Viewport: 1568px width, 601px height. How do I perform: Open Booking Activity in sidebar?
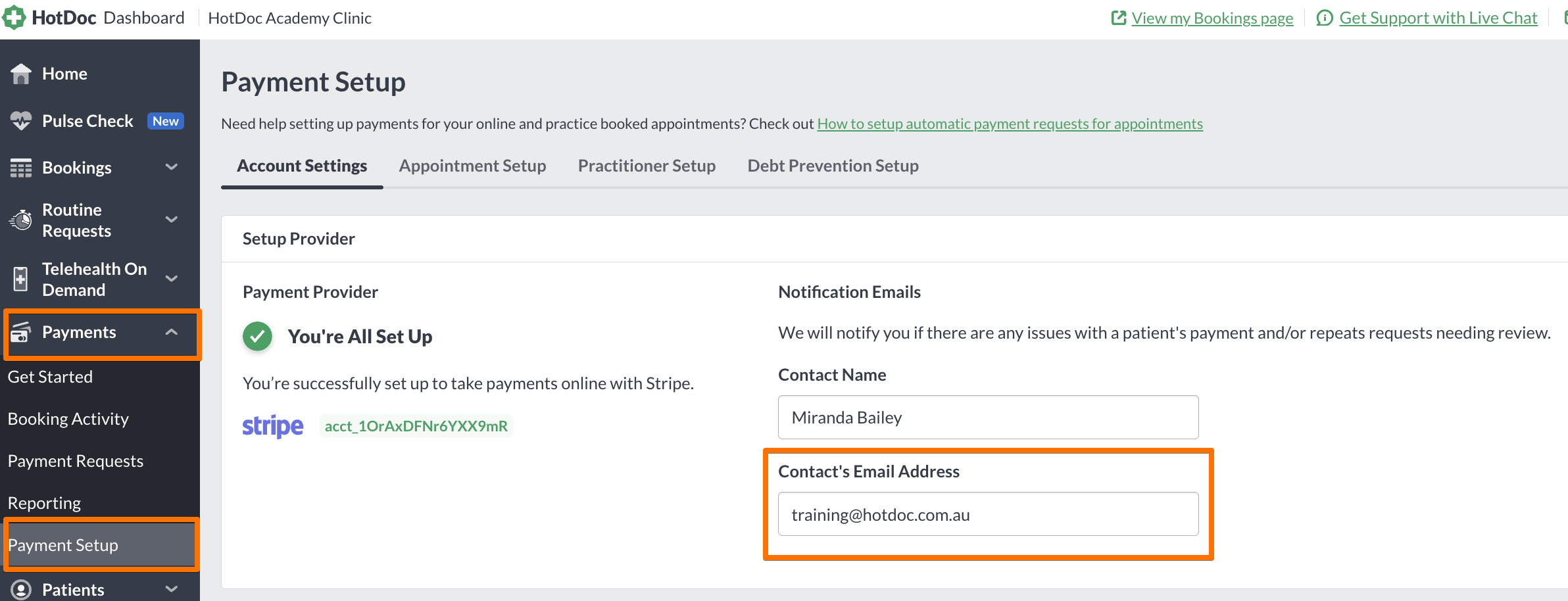[68, 419]
